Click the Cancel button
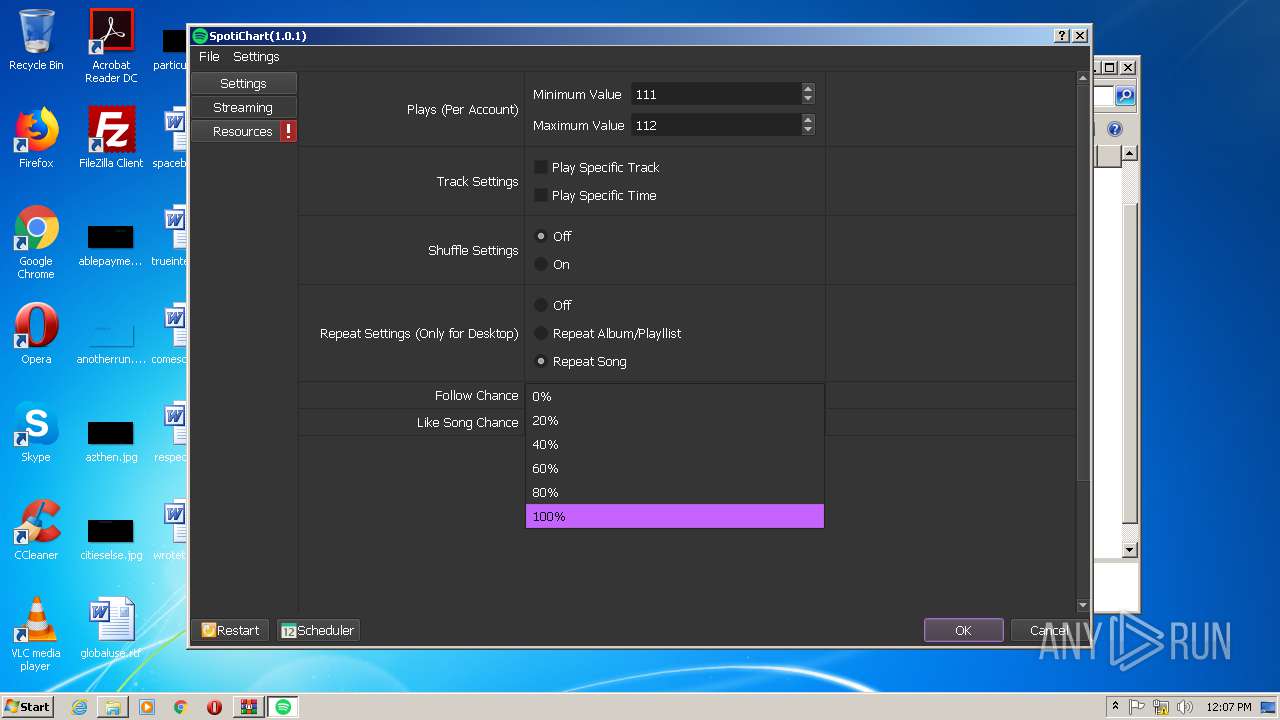 (1049, 630)
